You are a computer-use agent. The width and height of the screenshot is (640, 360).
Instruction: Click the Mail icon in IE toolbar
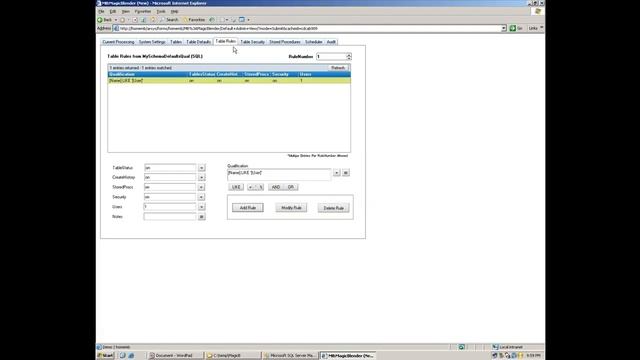click(222, 20)
